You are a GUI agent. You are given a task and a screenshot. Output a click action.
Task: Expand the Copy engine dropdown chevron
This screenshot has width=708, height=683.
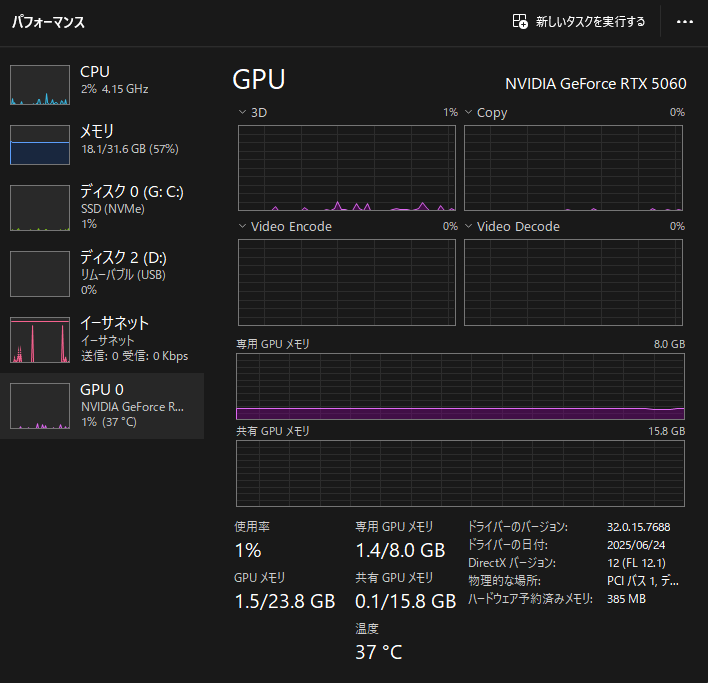pyautogui.click(x=468, y=113)
